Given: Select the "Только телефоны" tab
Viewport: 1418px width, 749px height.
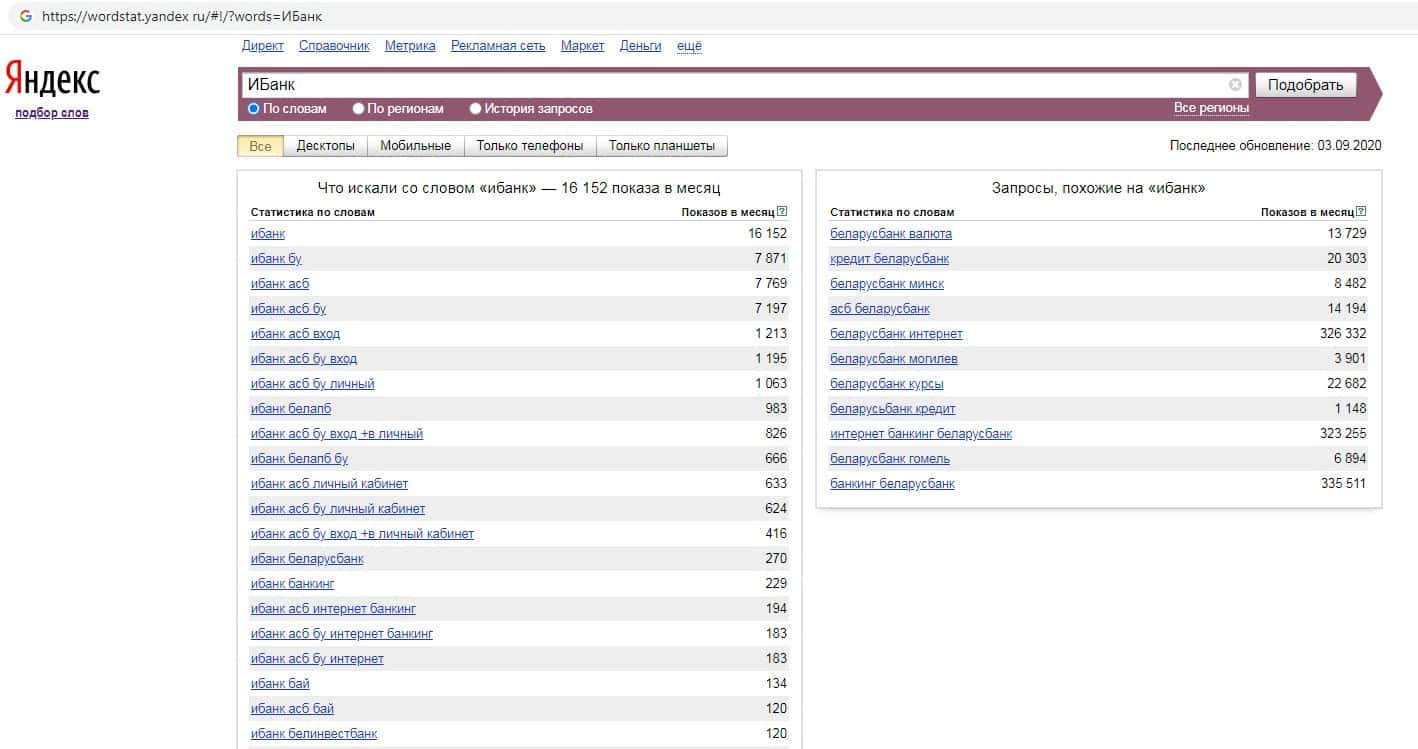Looking at the screenshot, I should coord(529,146).
